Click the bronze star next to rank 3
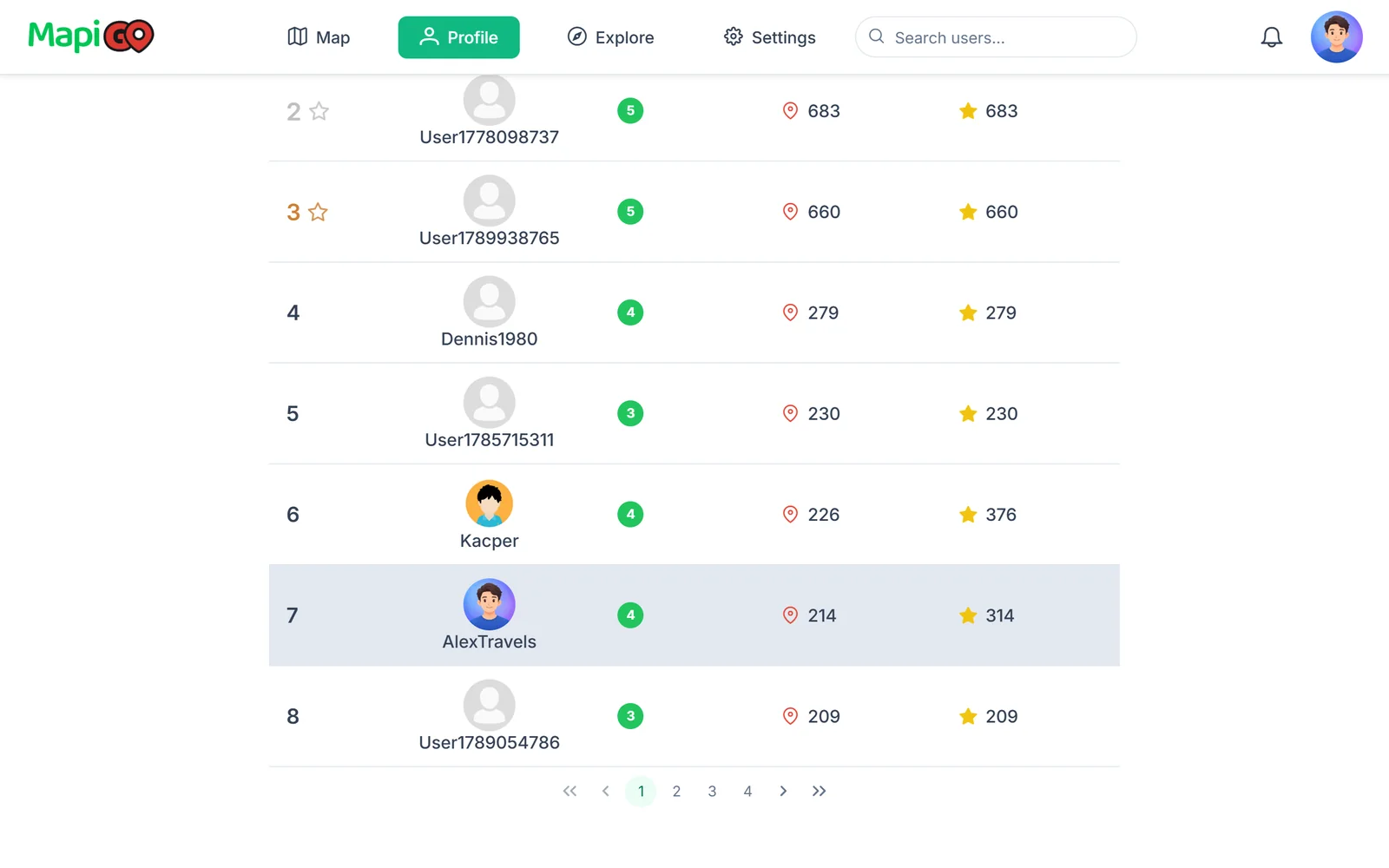 (x=319, y=212)
